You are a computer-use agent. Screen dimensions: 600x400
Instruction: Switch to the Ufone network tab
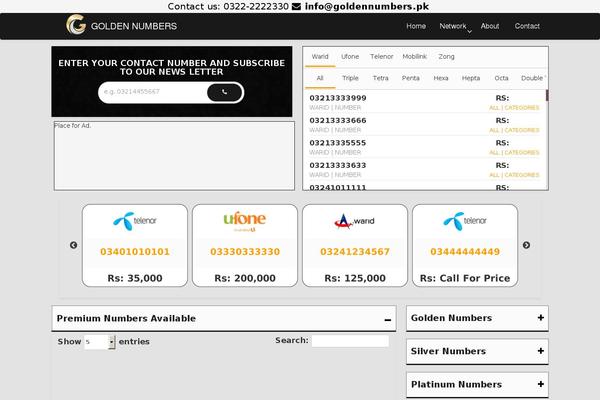[350, 57]
